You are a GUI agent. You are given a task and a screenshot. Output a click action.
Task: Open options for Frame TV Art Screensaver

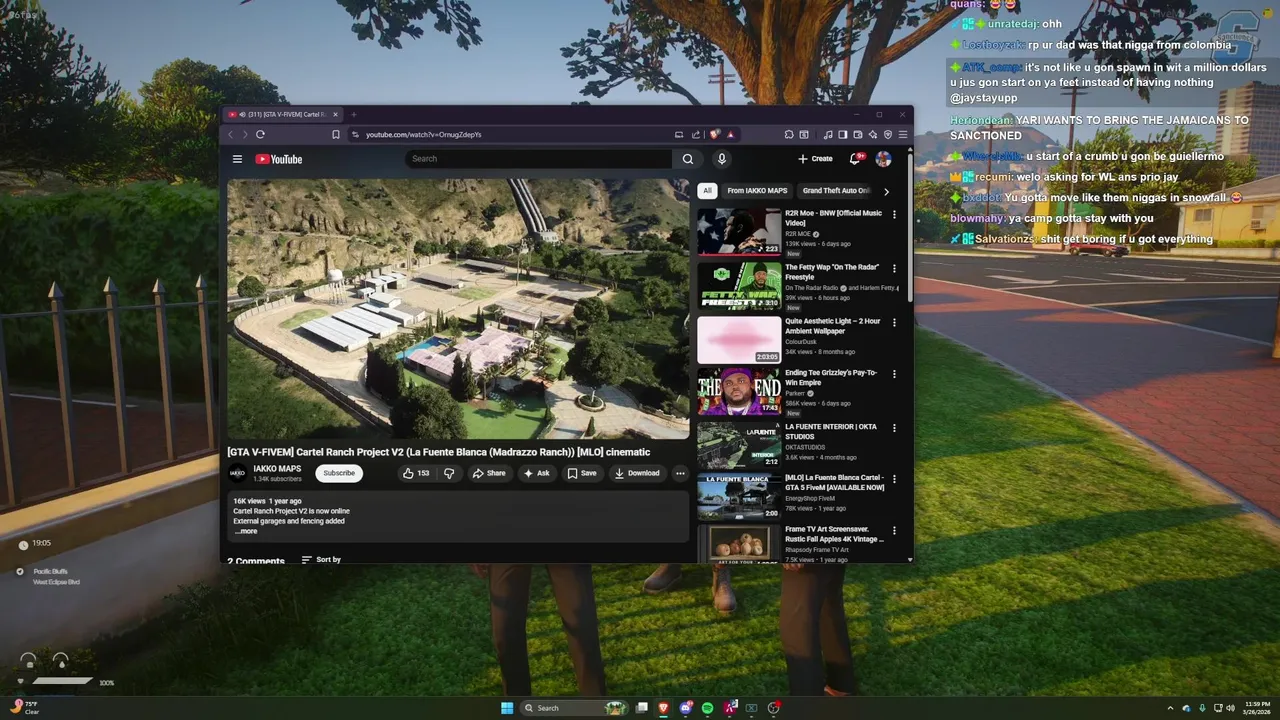[x=894, y=530]
